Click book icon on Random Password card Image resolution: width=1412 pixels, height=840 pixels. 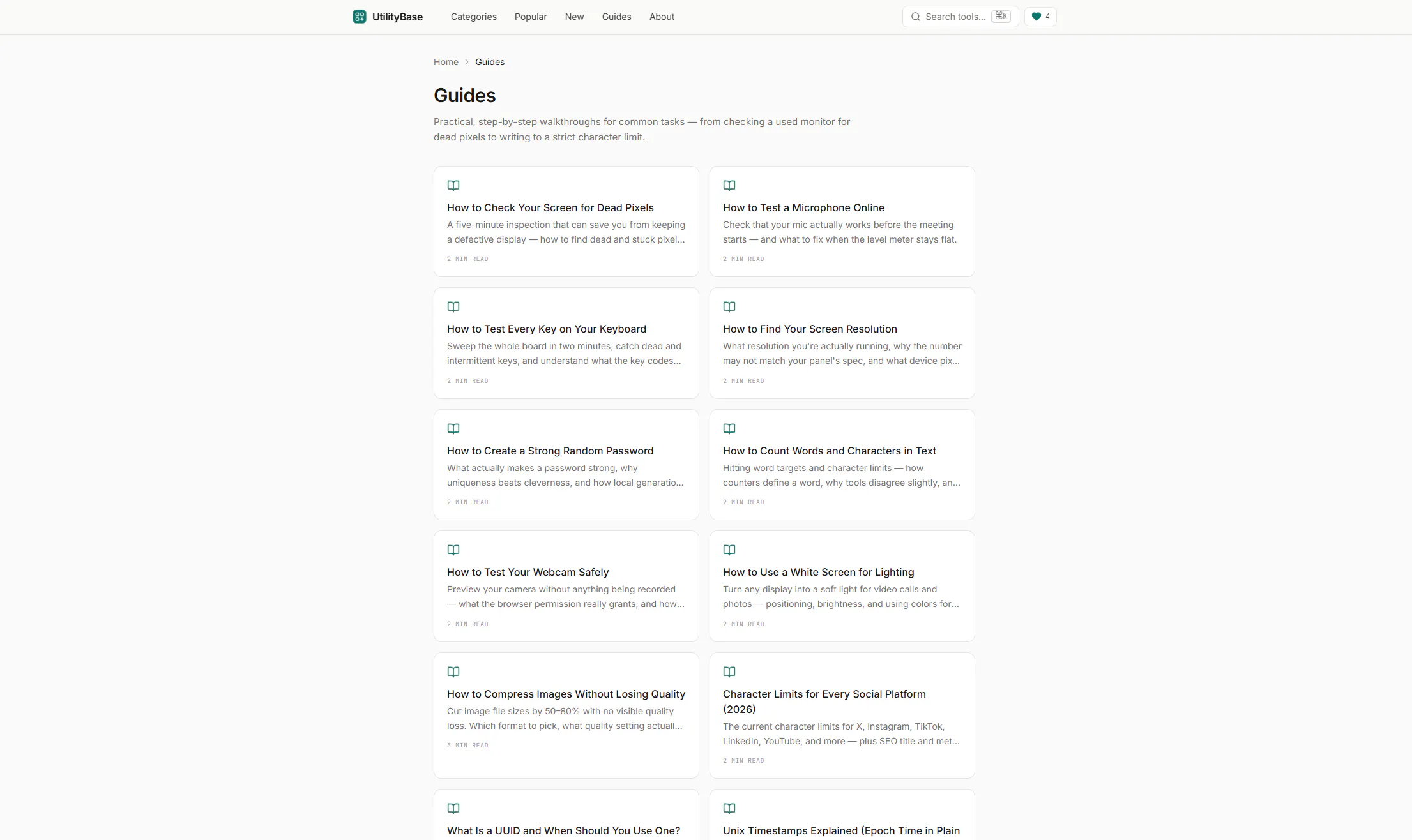pyautogui.click(x=453, y=429)
